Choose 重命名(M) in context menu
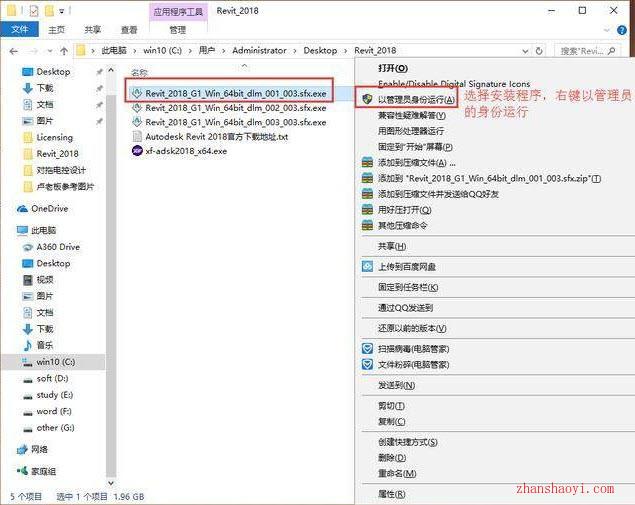This screenshot has width=635, height=505. coord(397,474)
